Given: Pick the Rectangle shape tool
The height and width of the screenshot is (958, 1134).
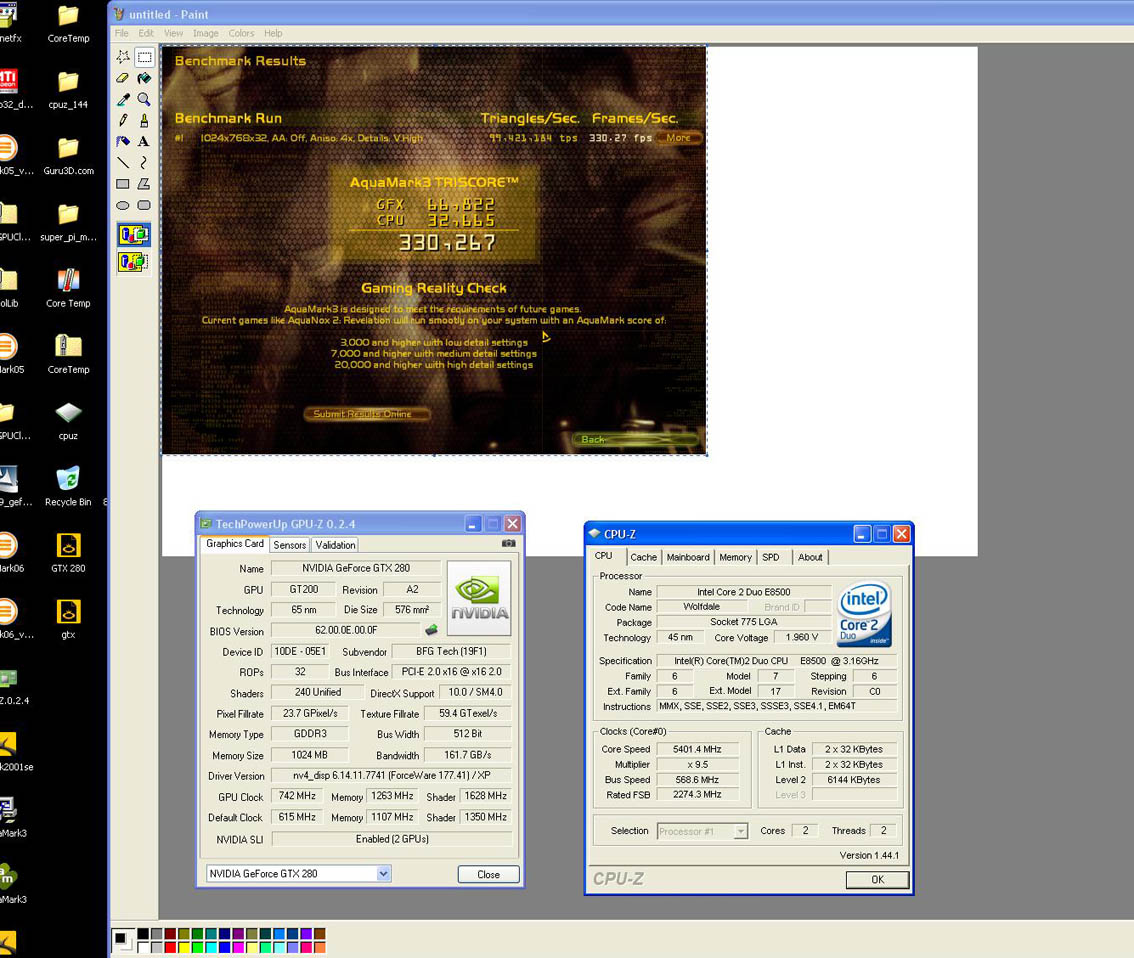Looking at the screenshot, I should (123, 184).
